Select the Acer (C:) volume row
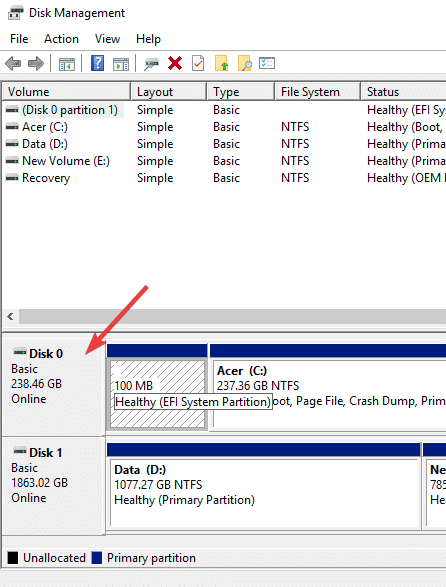Image resolution: width=446 pixels, height=587 pixels. (x=224, y=127)
